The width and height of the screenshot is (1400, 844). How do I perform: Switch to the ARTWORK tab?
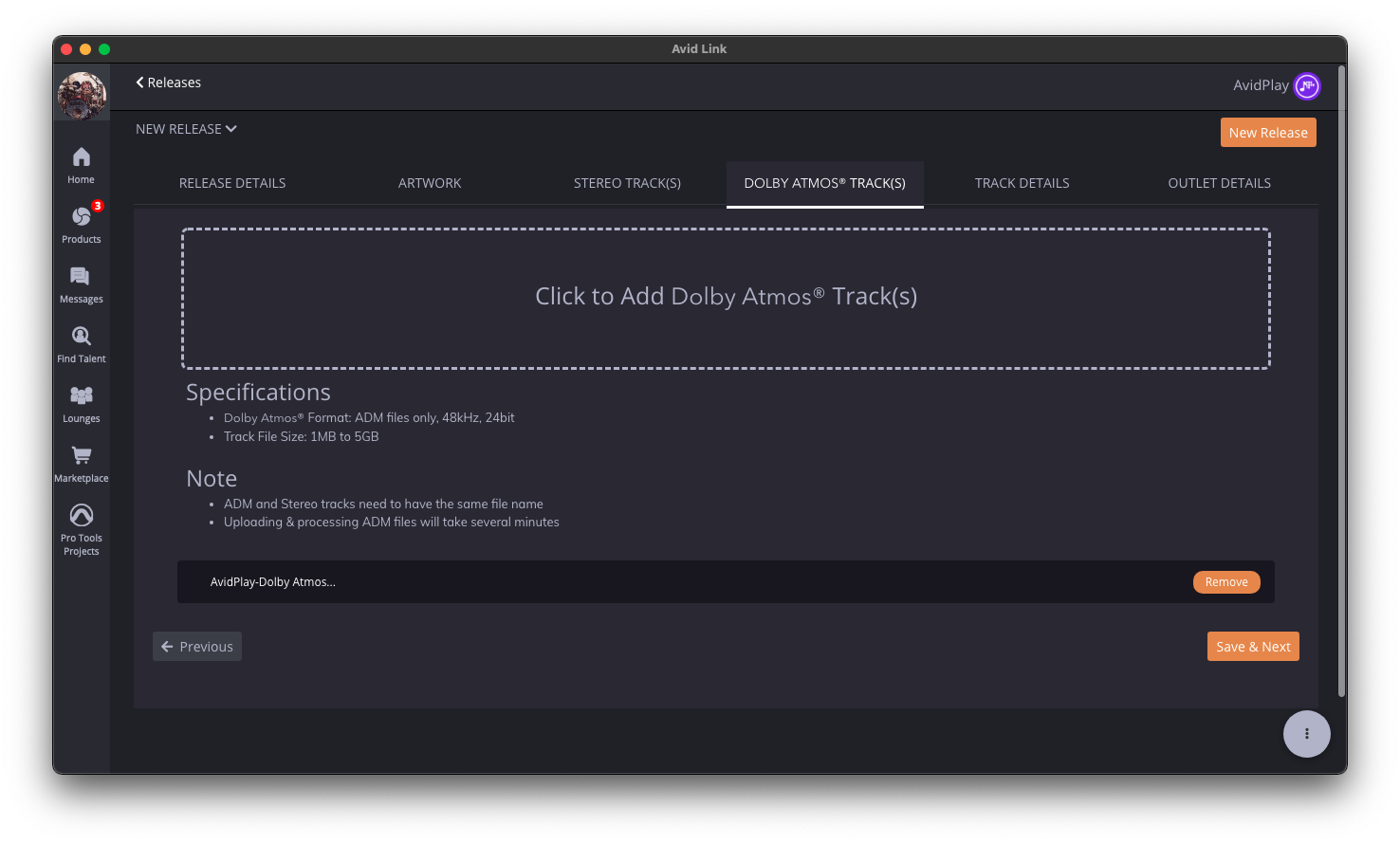430,183
